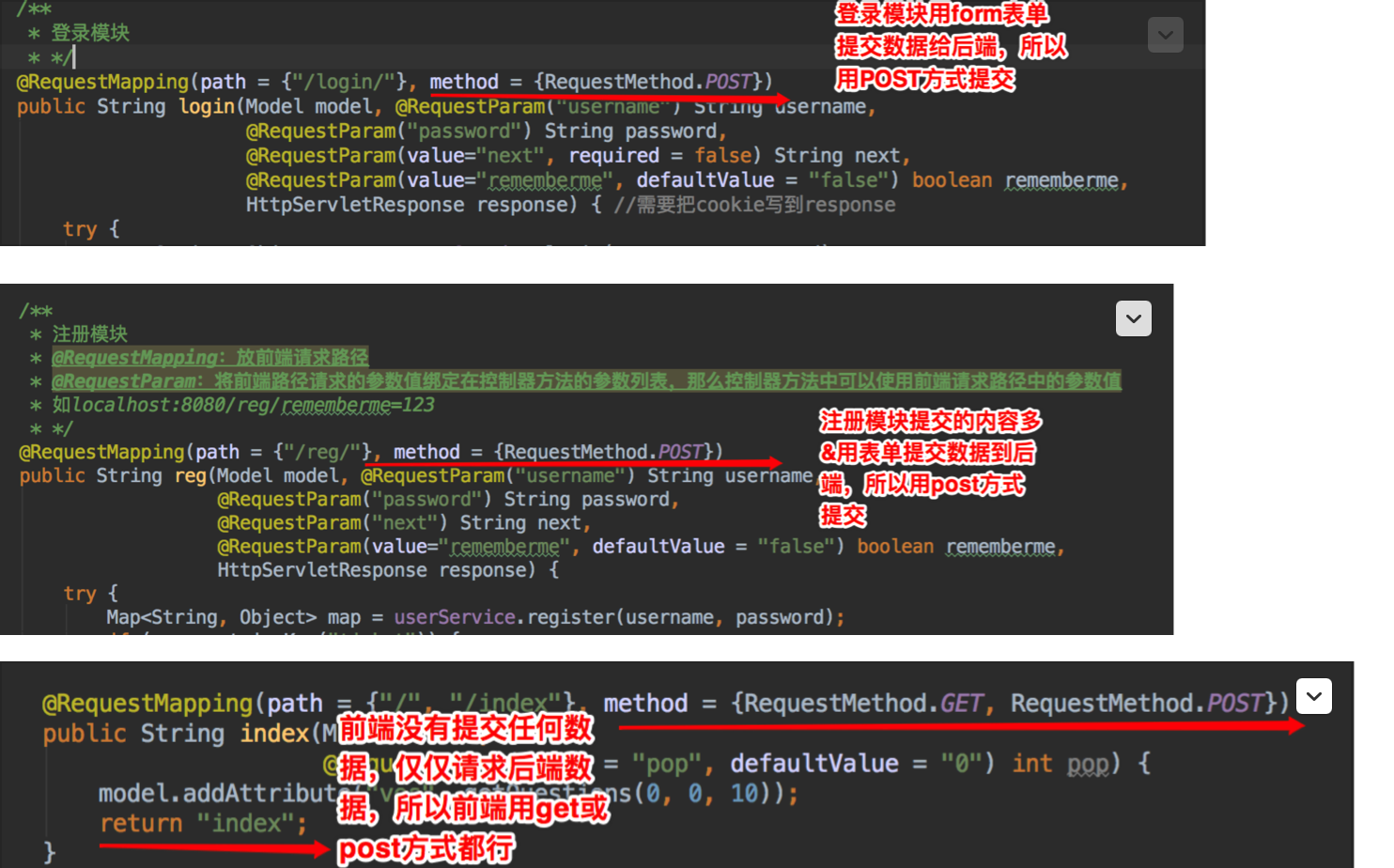Image resolution: width=1394 pixels, height=868 pixels.
Task: Click "@RequestParam(value="next"" in login block
Action: [x=395, y=155]
